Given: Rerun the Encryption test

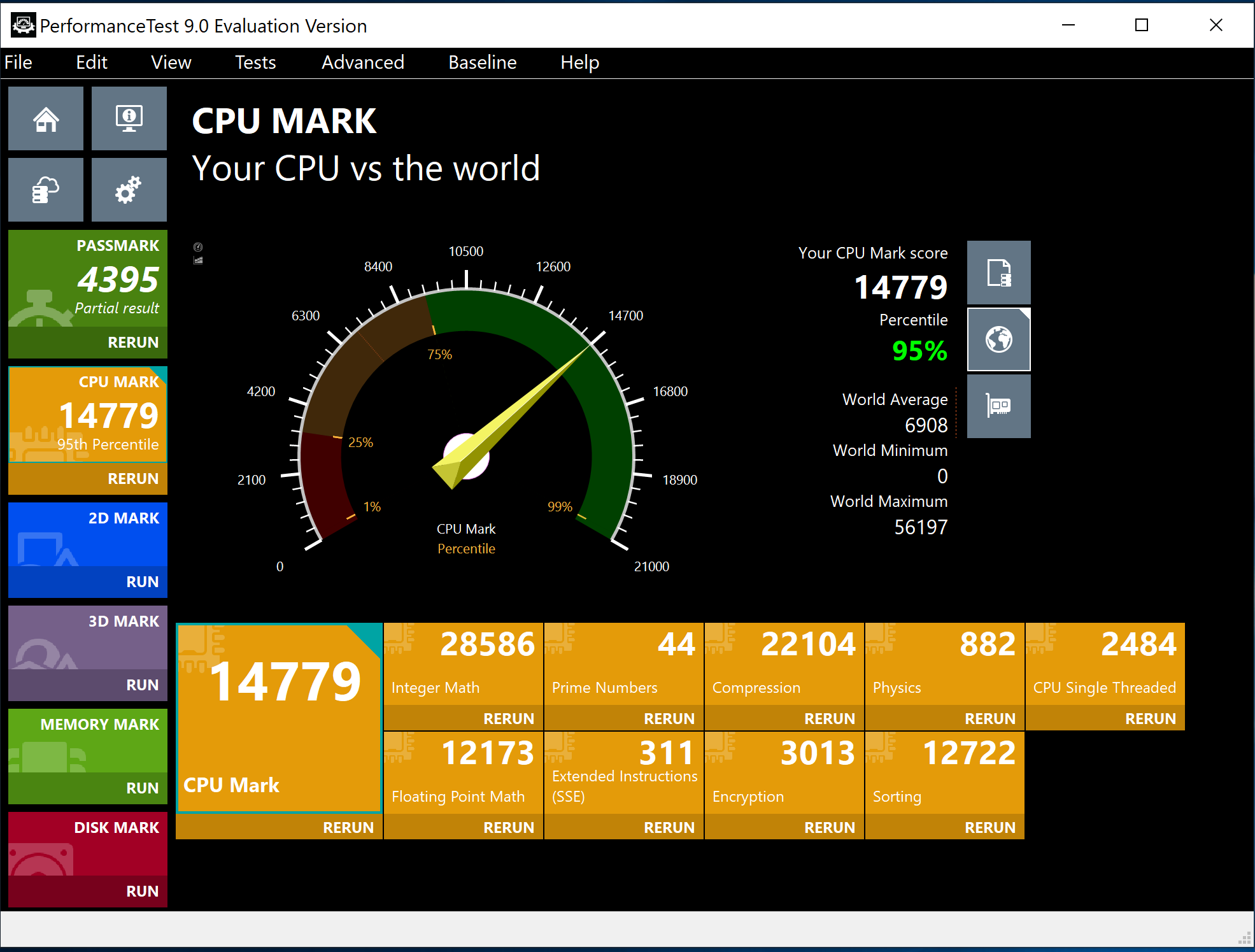Looking at the screenshot, I should point(829,827).
